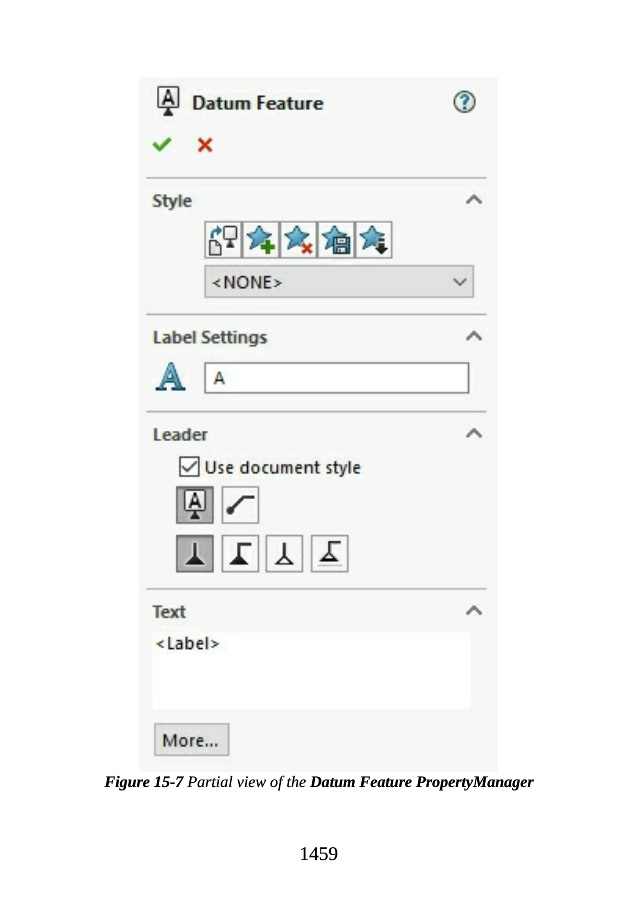Click the label input field containing A
Image resolution: width=636 pixels, height=900 pixels.
[x=336, y=378]
